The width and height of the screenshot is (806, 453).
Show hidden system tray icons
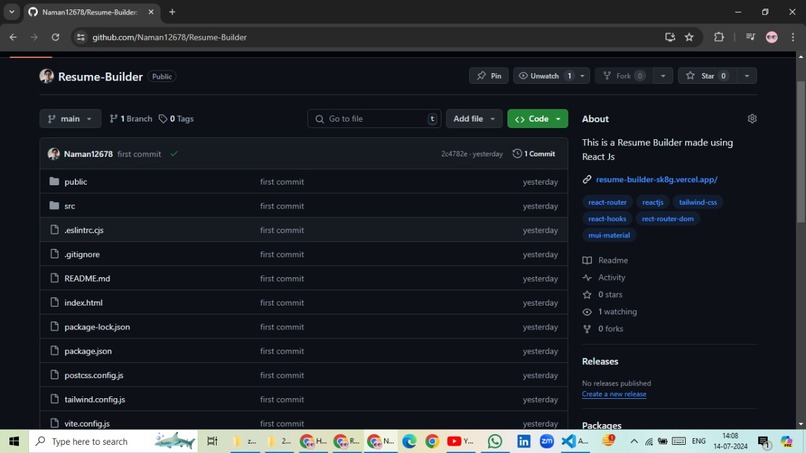coord(634,441)
